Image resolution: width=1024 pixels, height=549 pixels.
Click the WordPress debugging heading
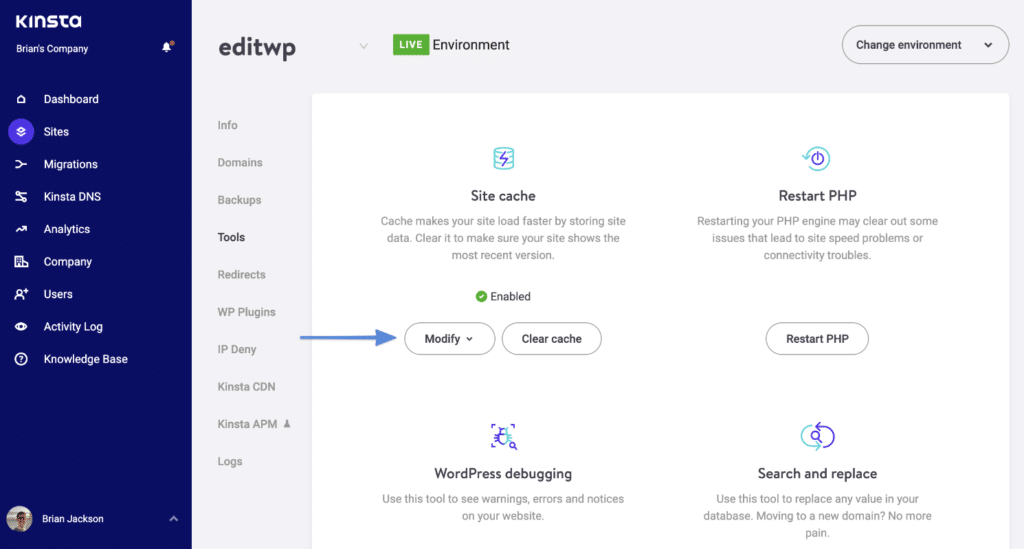(x=503, y=474)
